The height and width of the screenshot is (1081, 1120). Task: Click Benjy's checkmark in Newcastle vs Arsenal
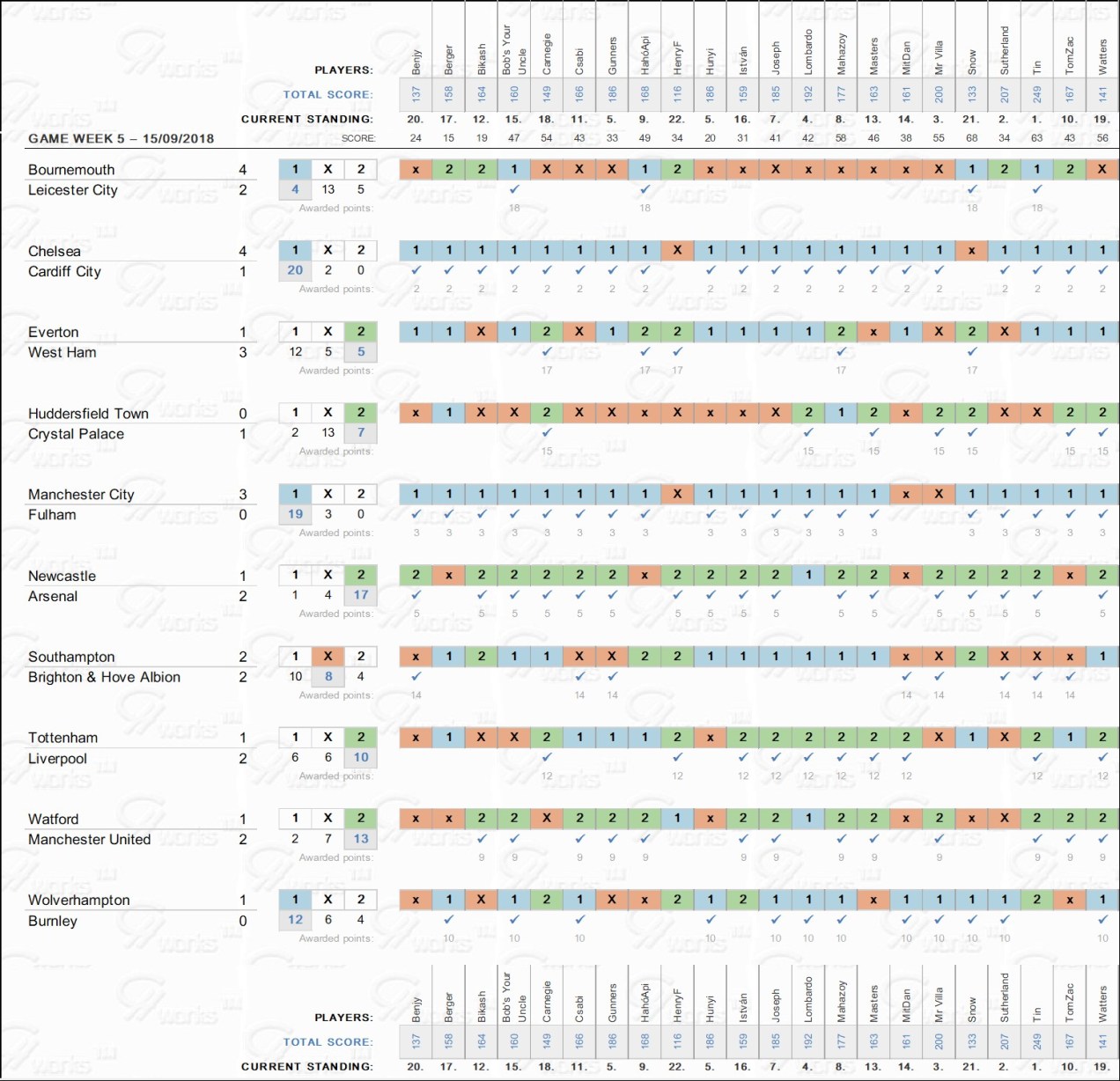[x=416, y=596]
